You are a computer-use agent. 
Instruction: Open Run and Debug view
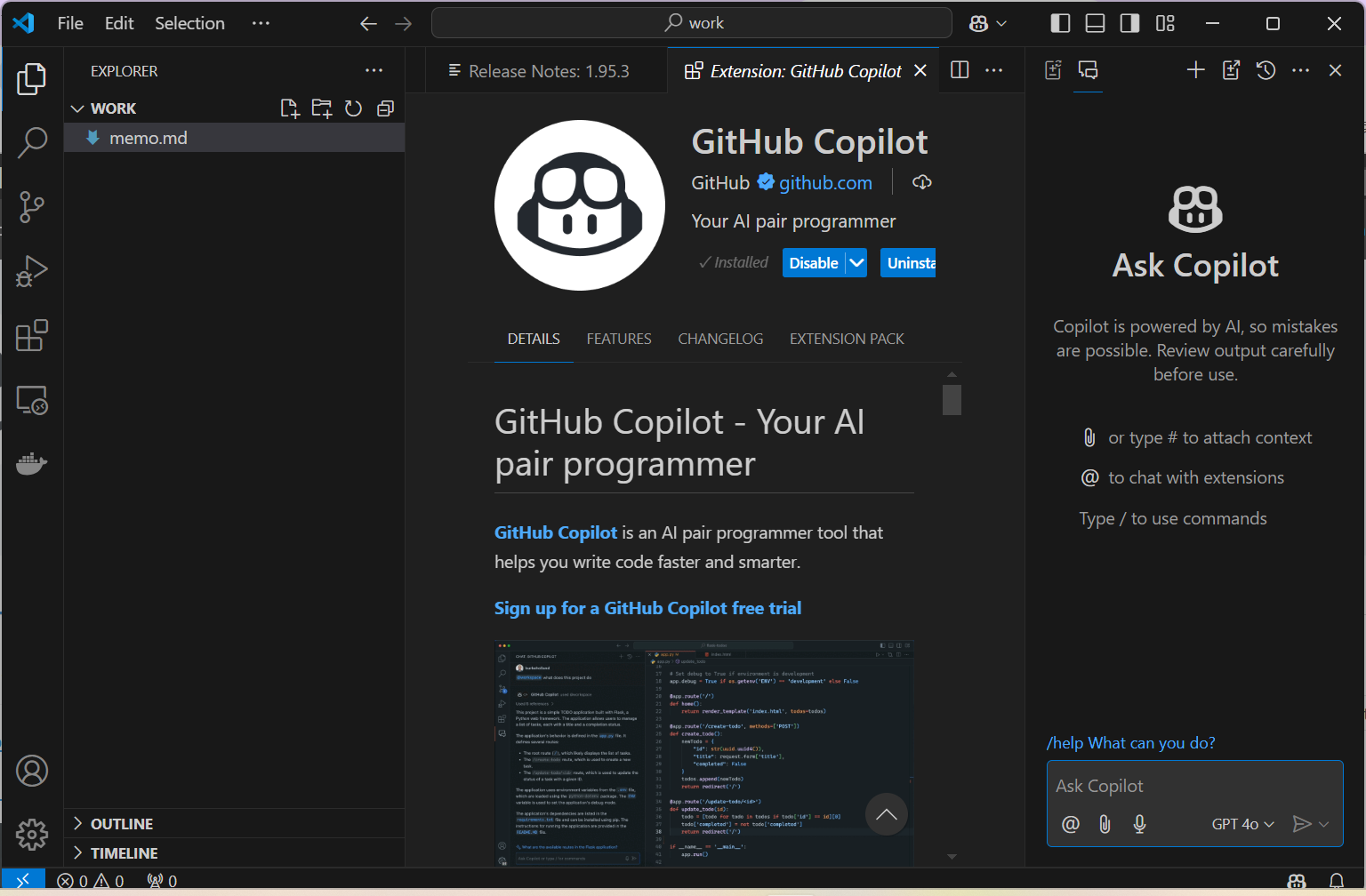(x=32, y=271)
